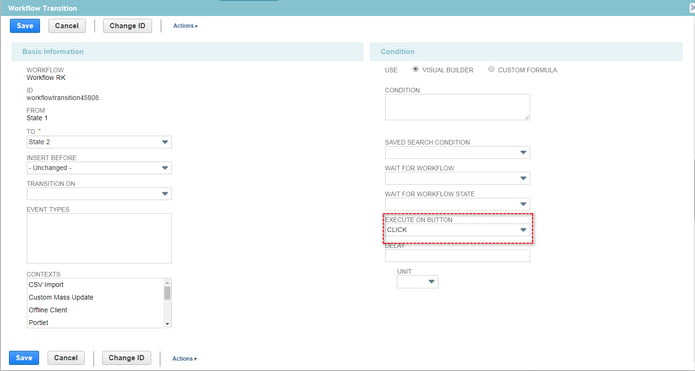This screenshot has width=695, height=371.
Task: Click the Event Types list box
Action: click(x=99, y=238)
